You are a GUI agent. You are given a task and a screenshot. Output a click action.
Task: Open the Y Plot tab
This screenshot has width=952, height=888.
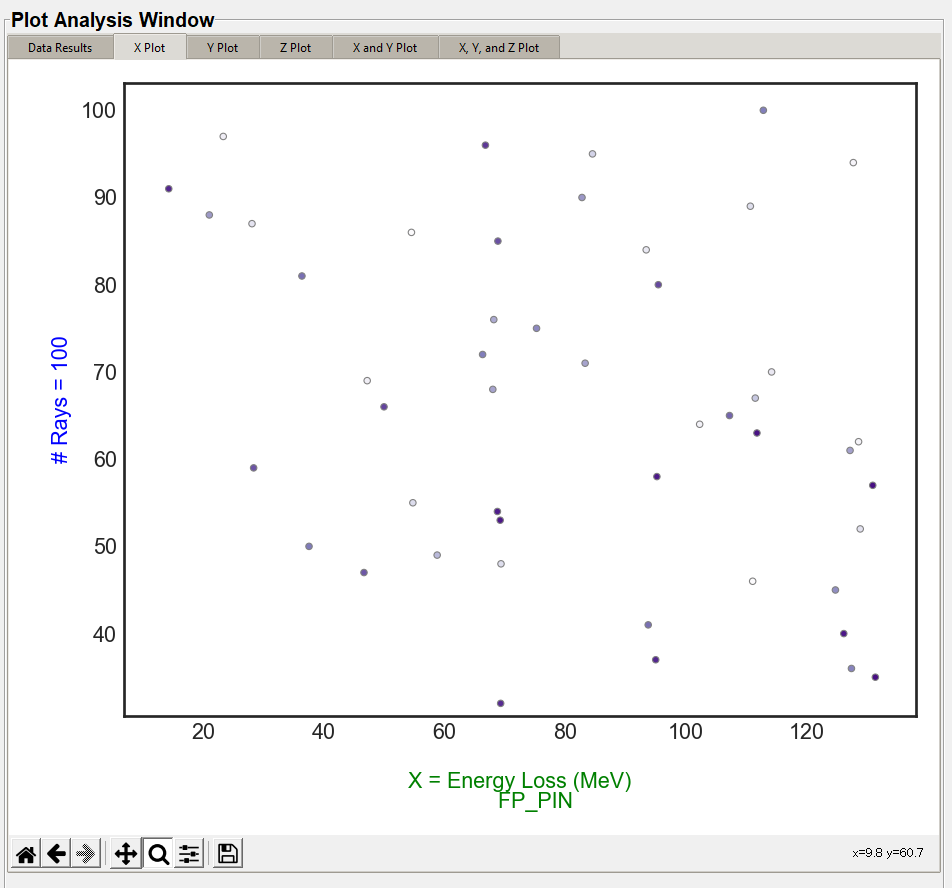(222, 48)
